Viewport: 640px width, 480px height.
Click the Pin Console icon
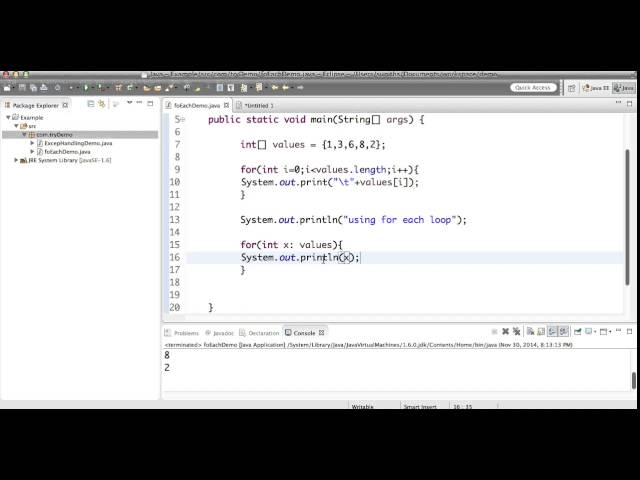point(577,331)
